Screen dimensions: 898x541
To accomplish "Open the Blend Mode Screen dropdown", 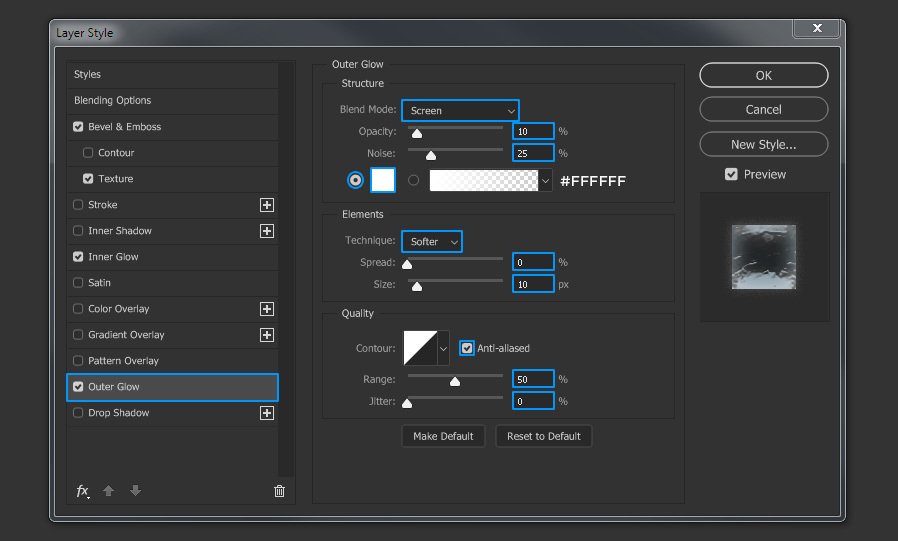I will coord(460,110).
